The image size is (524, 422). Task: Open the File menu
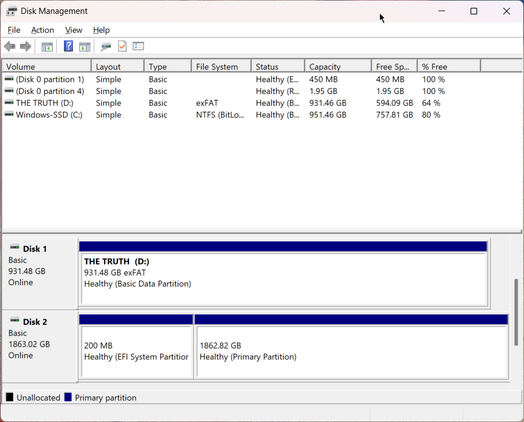click(14, 30)
